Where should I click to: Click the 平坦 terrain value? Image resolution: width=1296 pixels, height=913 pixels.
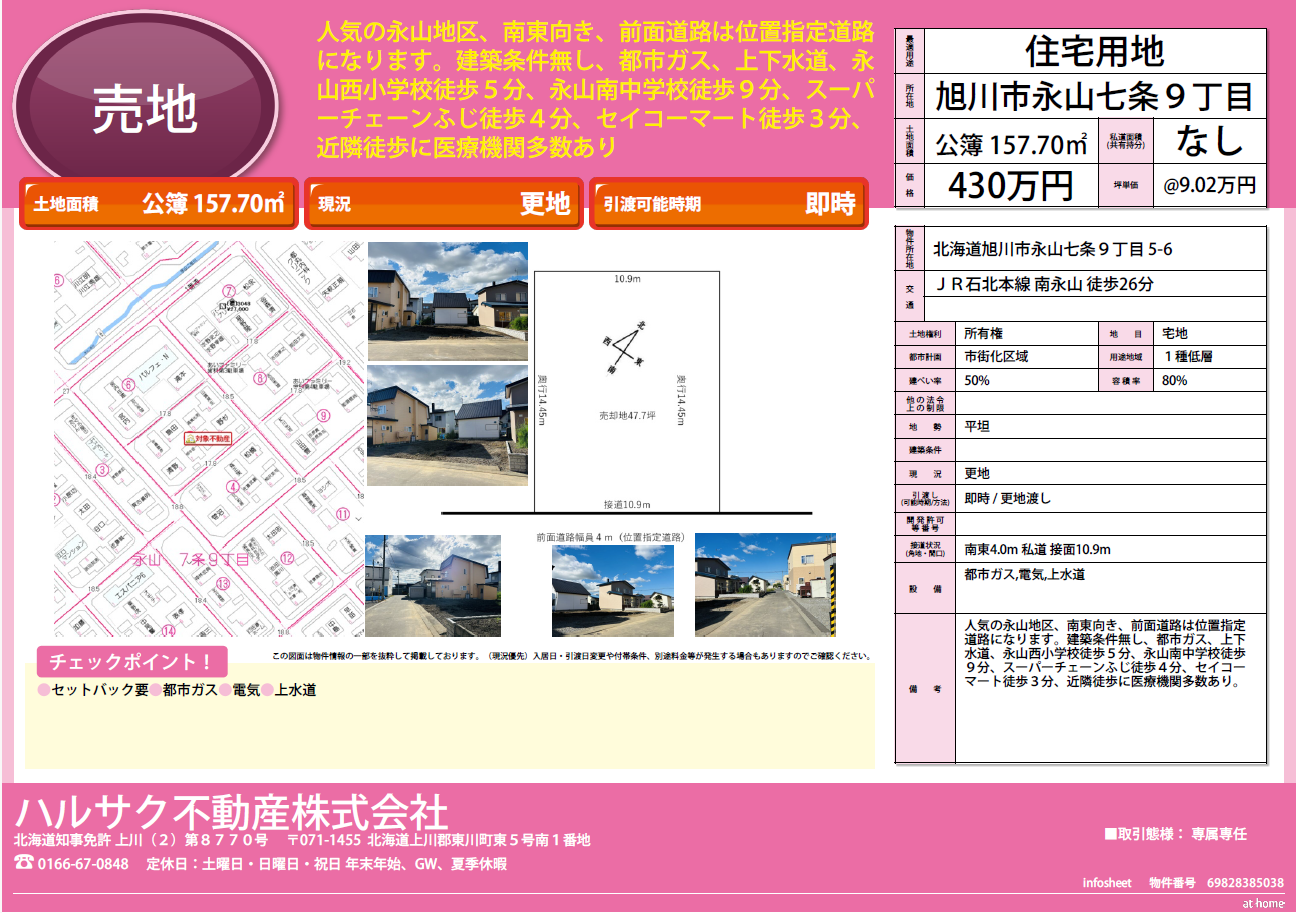tap(977, 427)
